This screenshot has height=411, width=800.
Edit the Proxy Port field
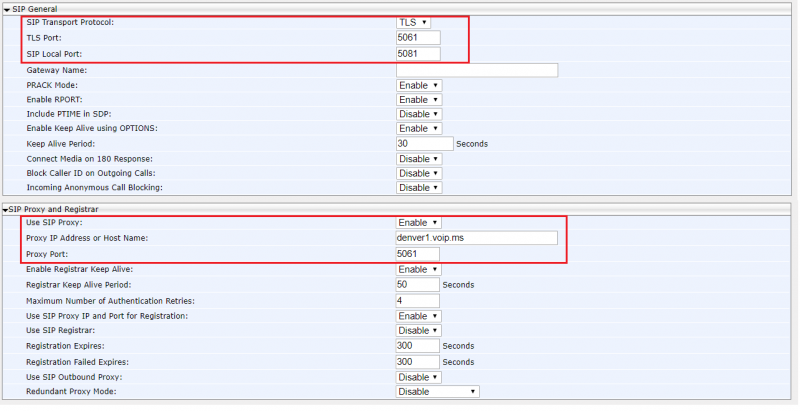tap(417, 254)
